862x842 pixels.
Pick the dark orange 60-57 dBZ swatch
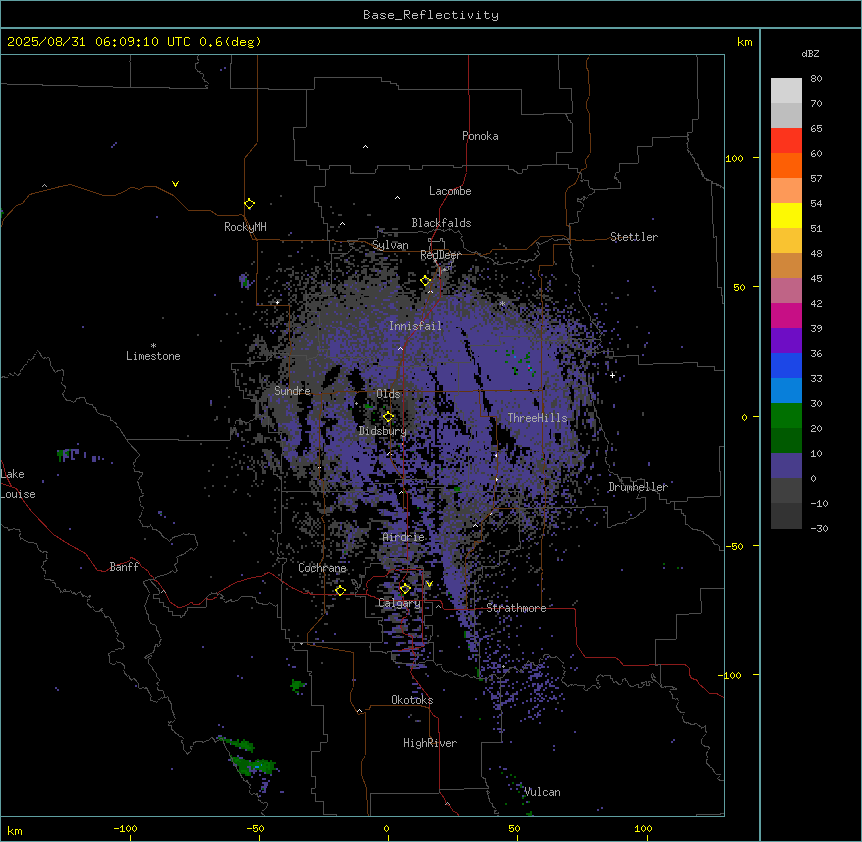786,165
